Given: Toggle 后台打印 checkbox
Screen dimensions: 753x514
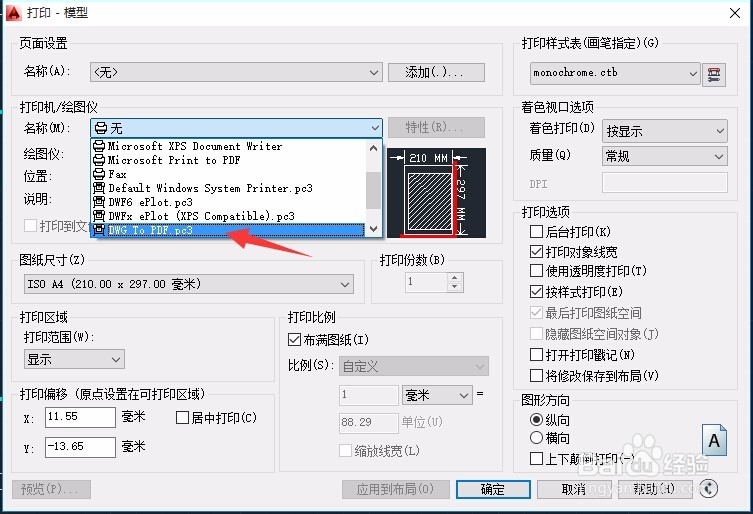Looking at the screenshot, I should [536, 232].
